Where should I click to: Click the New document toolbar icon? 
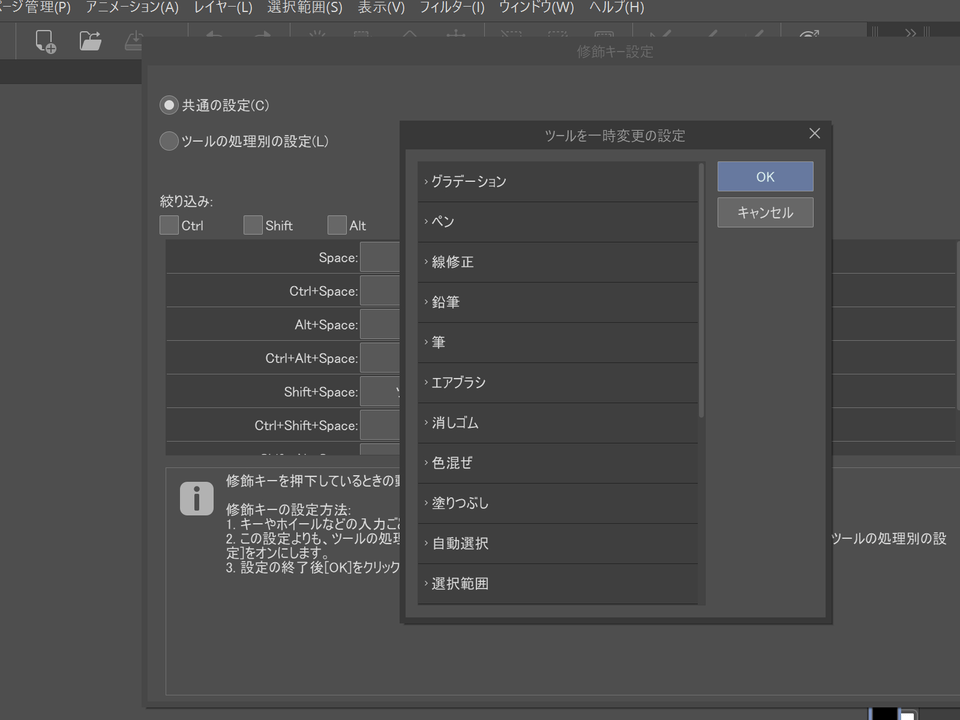45,42
